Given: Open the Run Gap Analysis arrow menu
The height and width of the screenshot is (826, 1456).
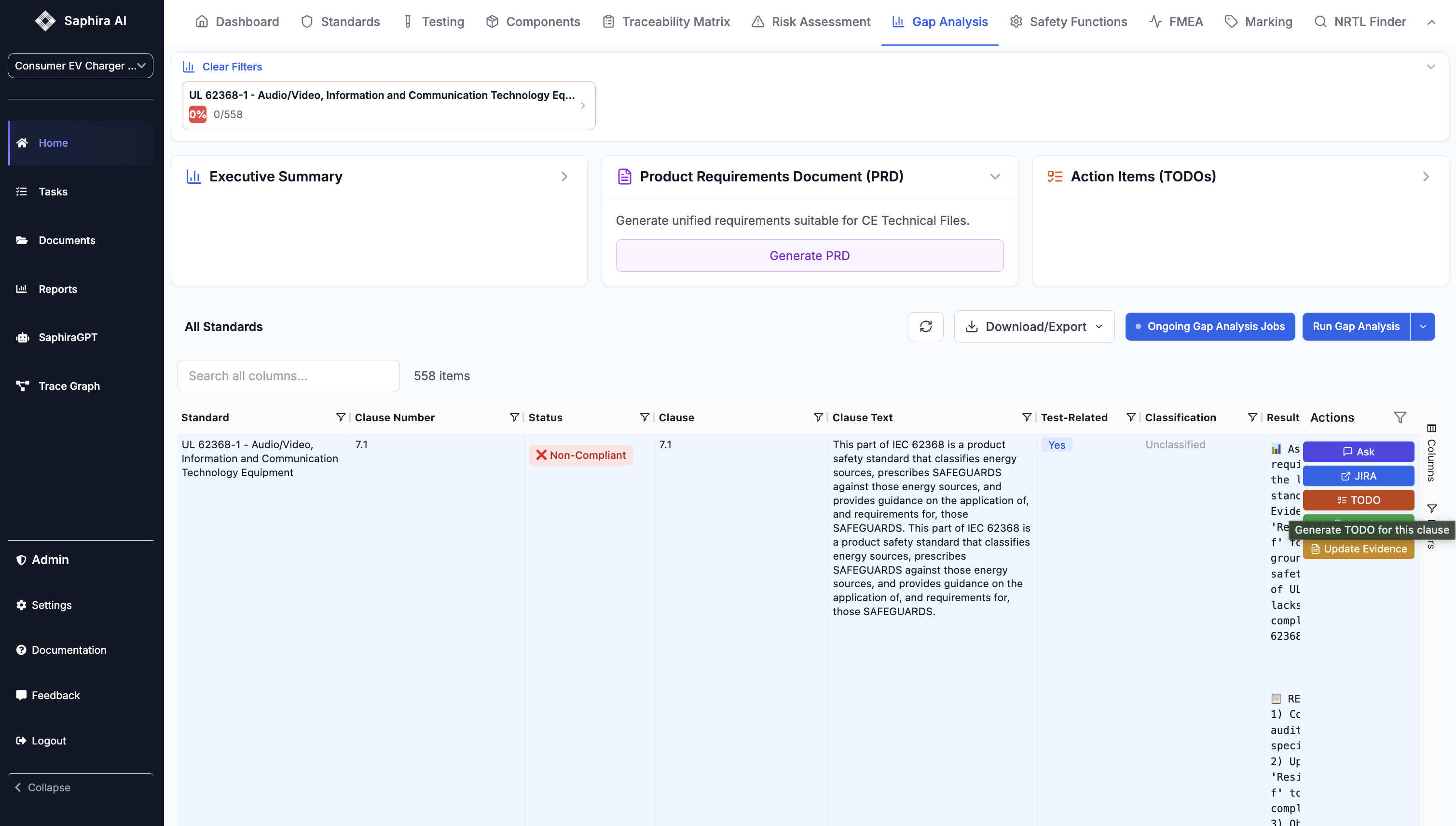Looking at the screenshot, I should pos(1423,326).
